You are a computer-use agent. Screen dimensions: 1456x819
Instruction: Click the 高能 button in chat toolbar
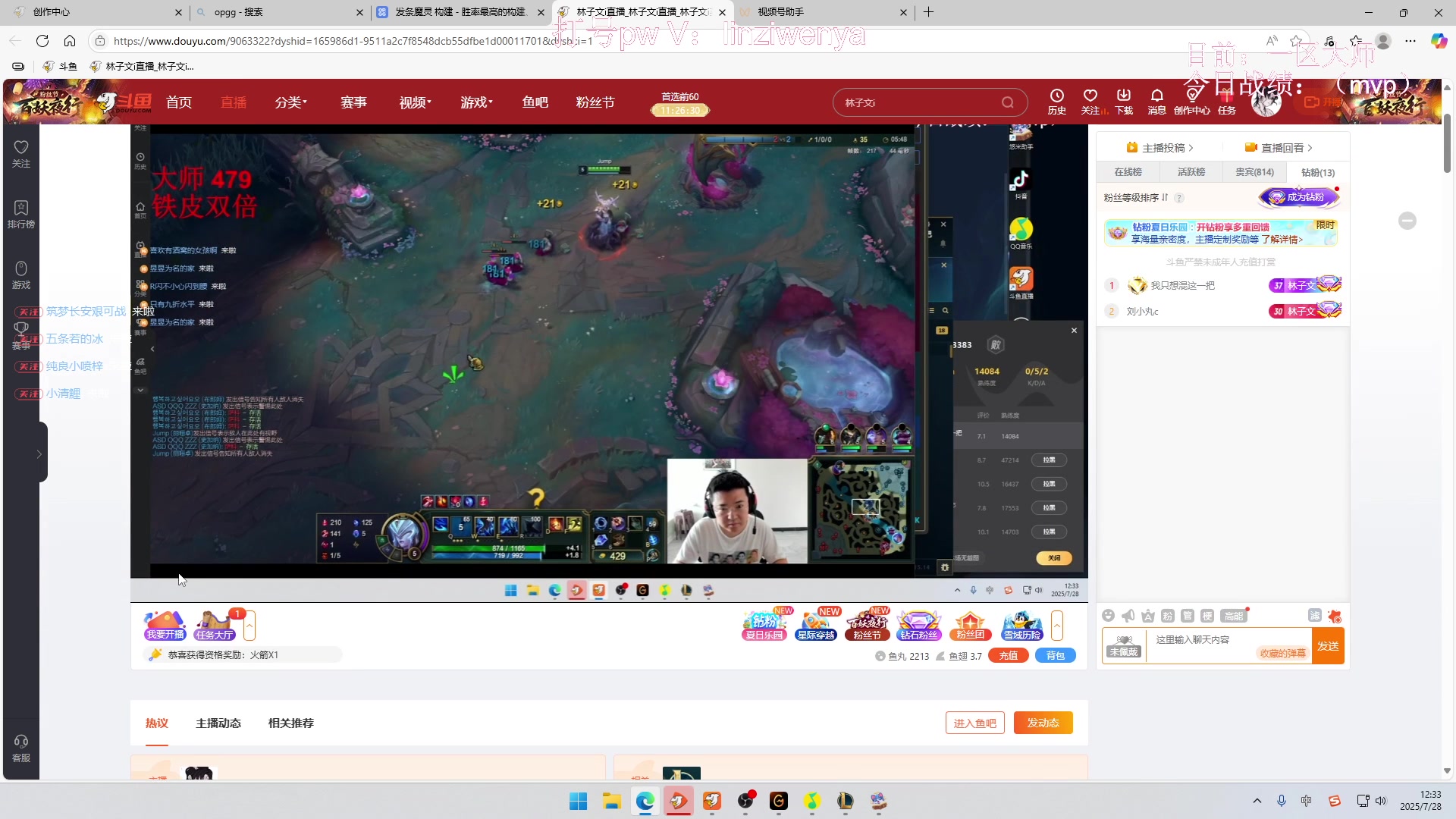click(1234, 616)
